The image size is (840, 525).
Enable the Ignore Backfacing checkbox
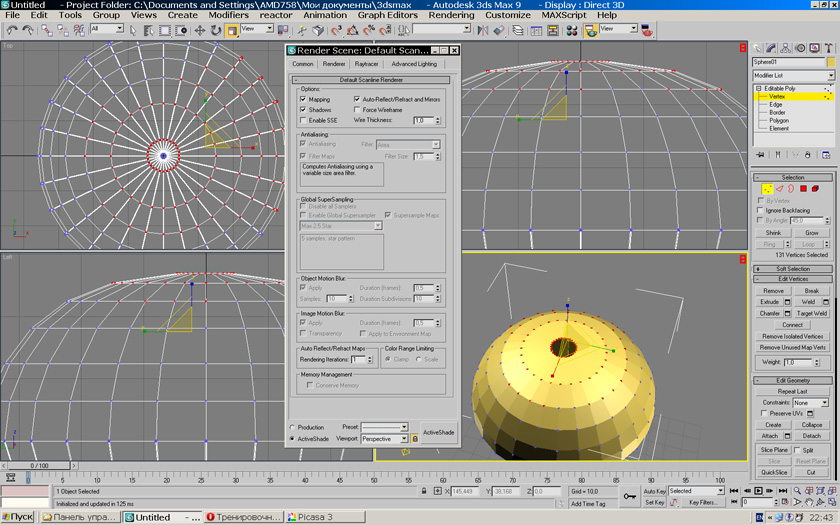[x=761, y=211]
